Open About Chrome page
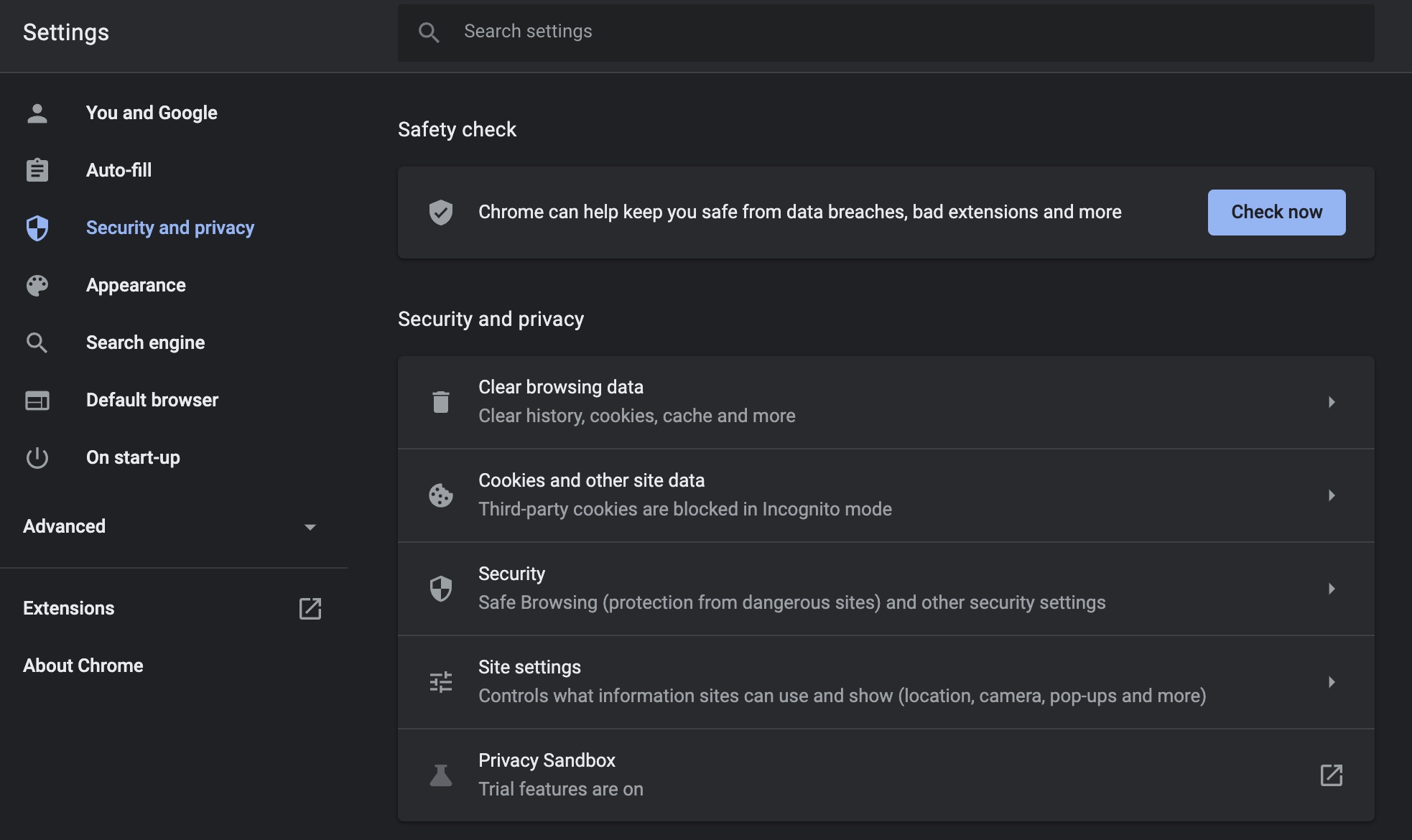 83,666
